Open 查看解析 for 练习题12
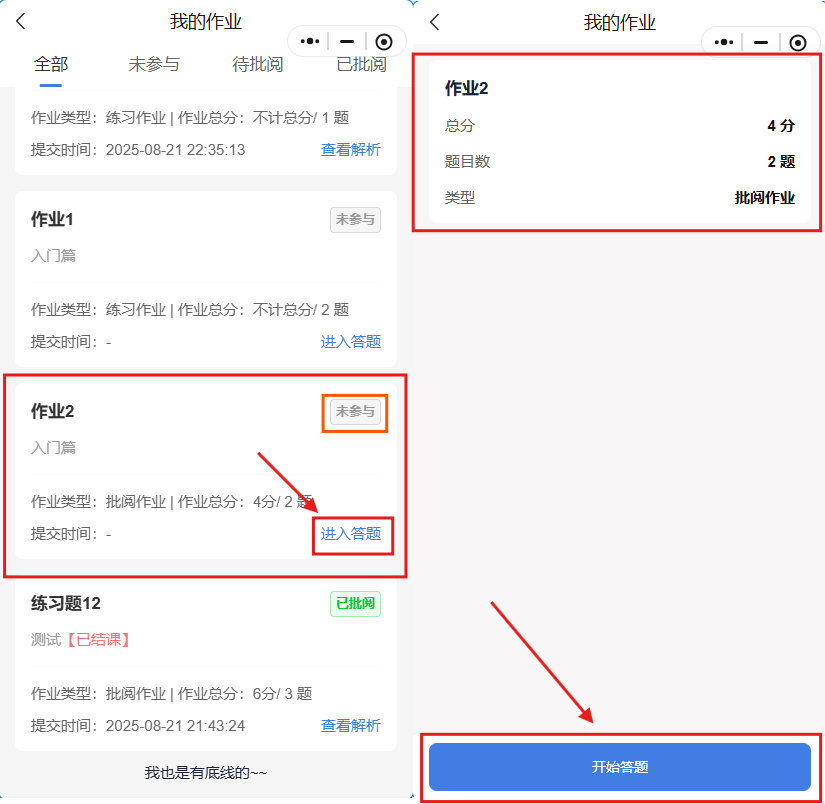825x804 pixels. click(x=350, y=725)
